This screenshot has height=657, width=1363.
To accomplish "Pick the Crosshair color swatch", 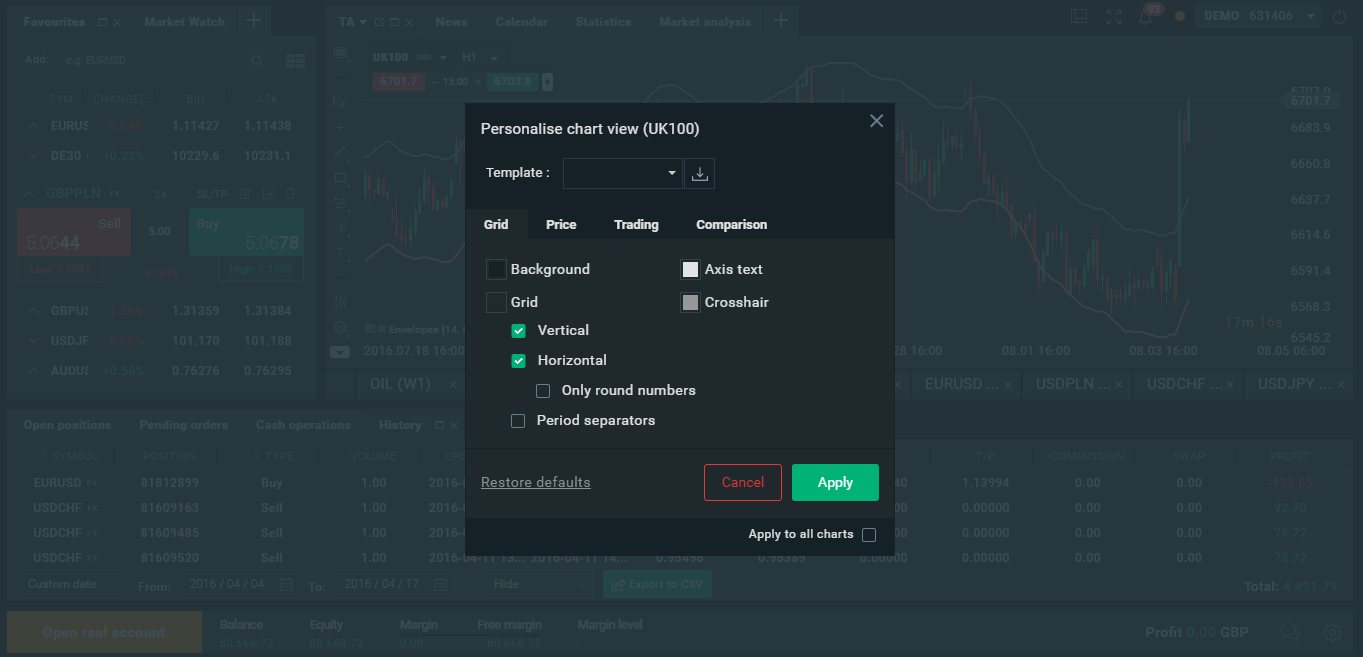I will (690, 302).
